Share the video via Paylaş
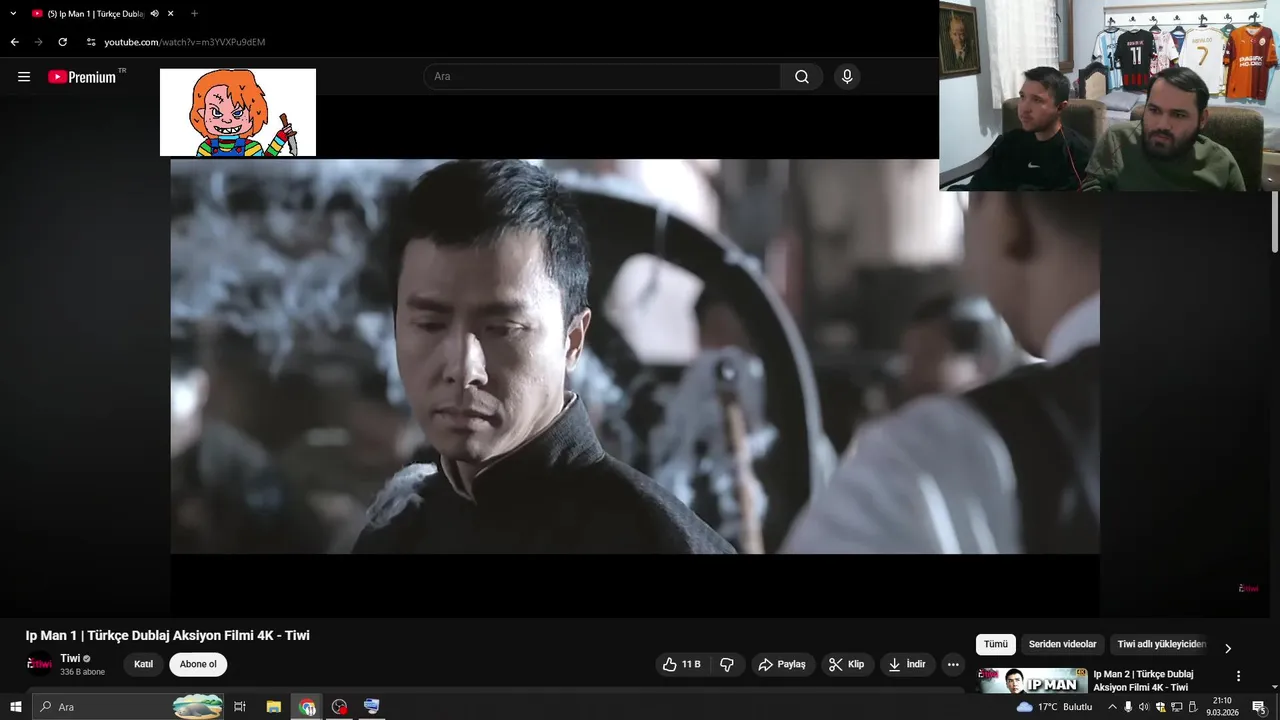 (782, 664)
